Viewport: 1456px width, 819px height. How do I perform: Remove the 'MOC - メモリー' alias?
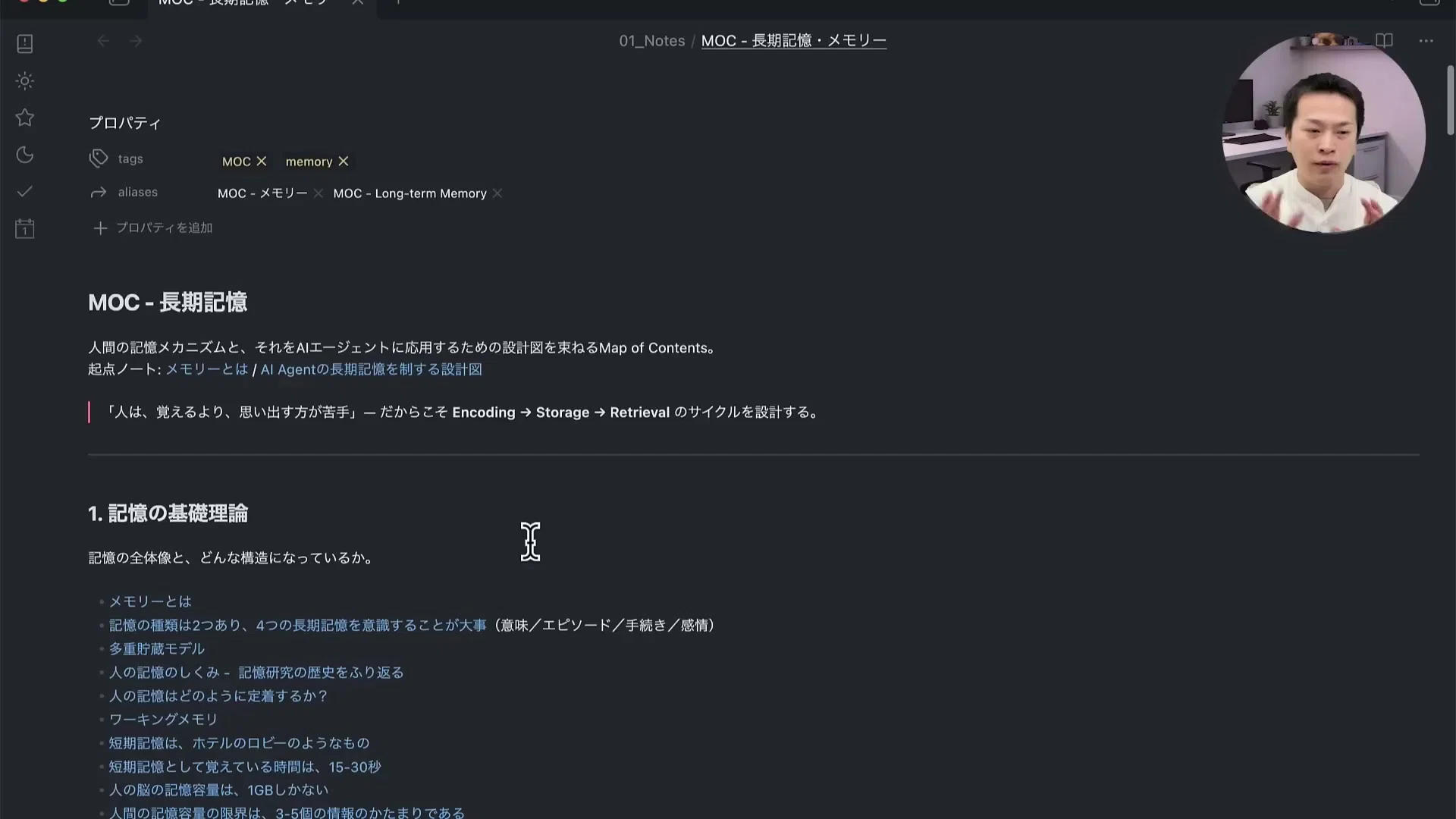tap(318, 193)
